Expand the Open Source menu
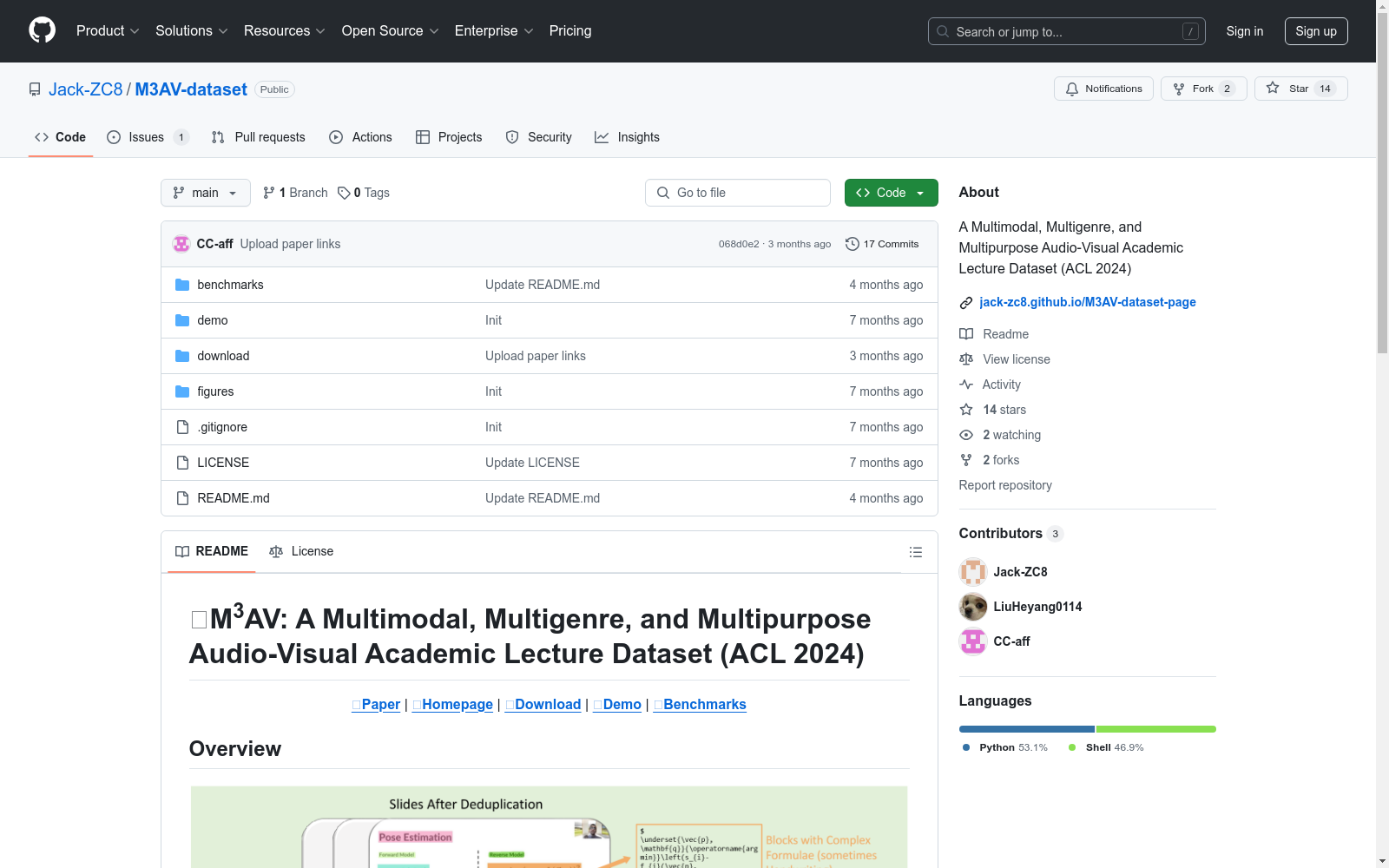 click(391, 30)
